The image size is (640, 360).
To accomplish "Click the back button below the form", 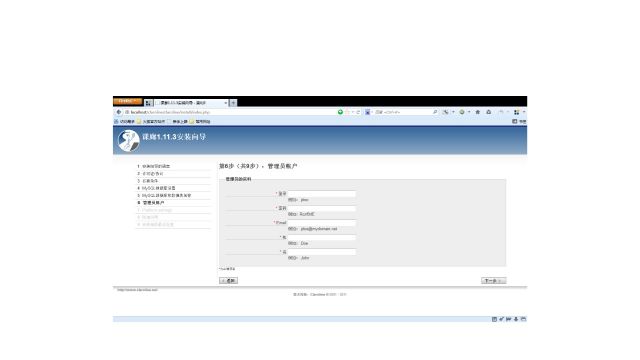I will pos(229,281).
